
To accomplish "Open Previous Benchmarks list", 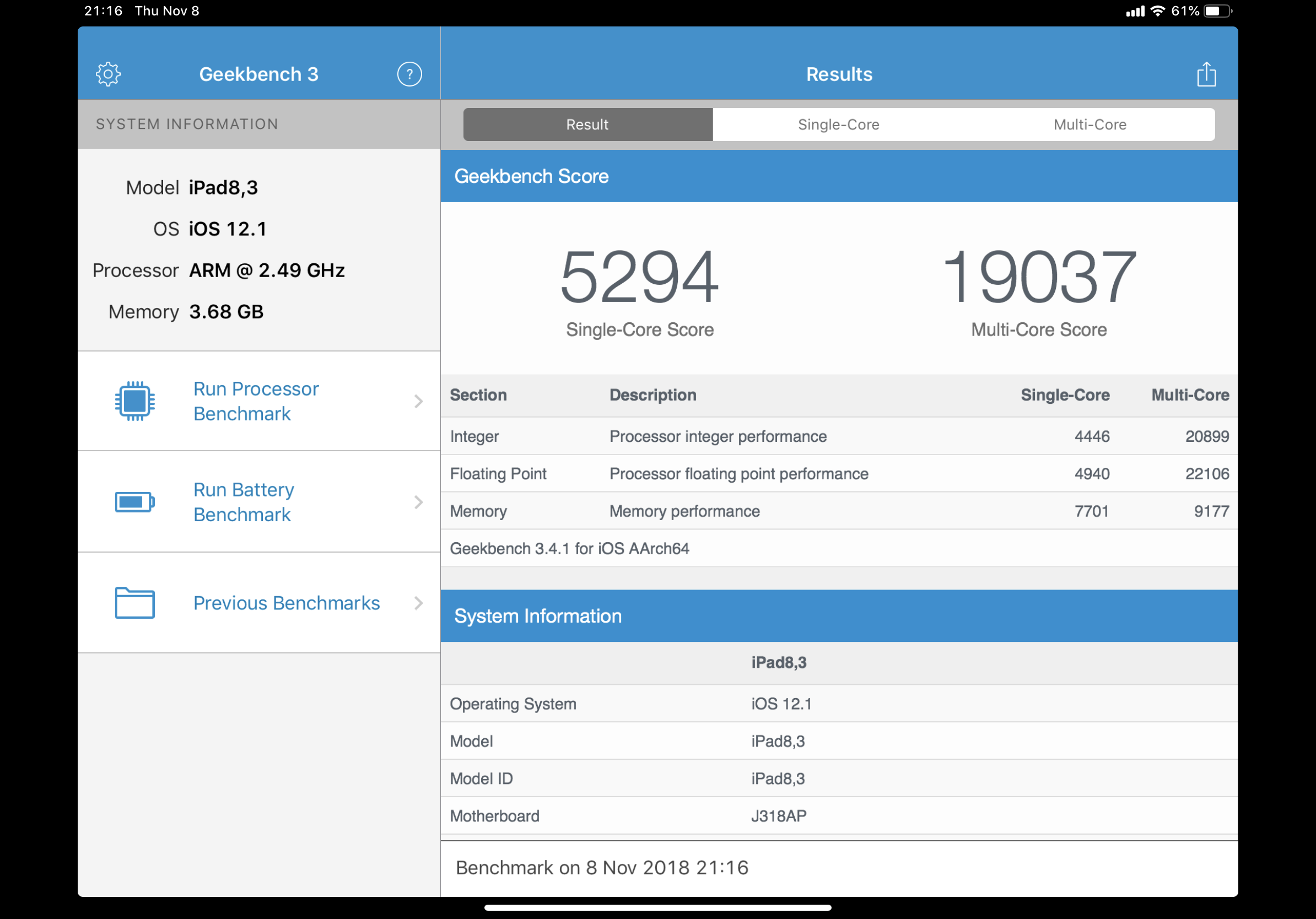I will pos(286,603).
